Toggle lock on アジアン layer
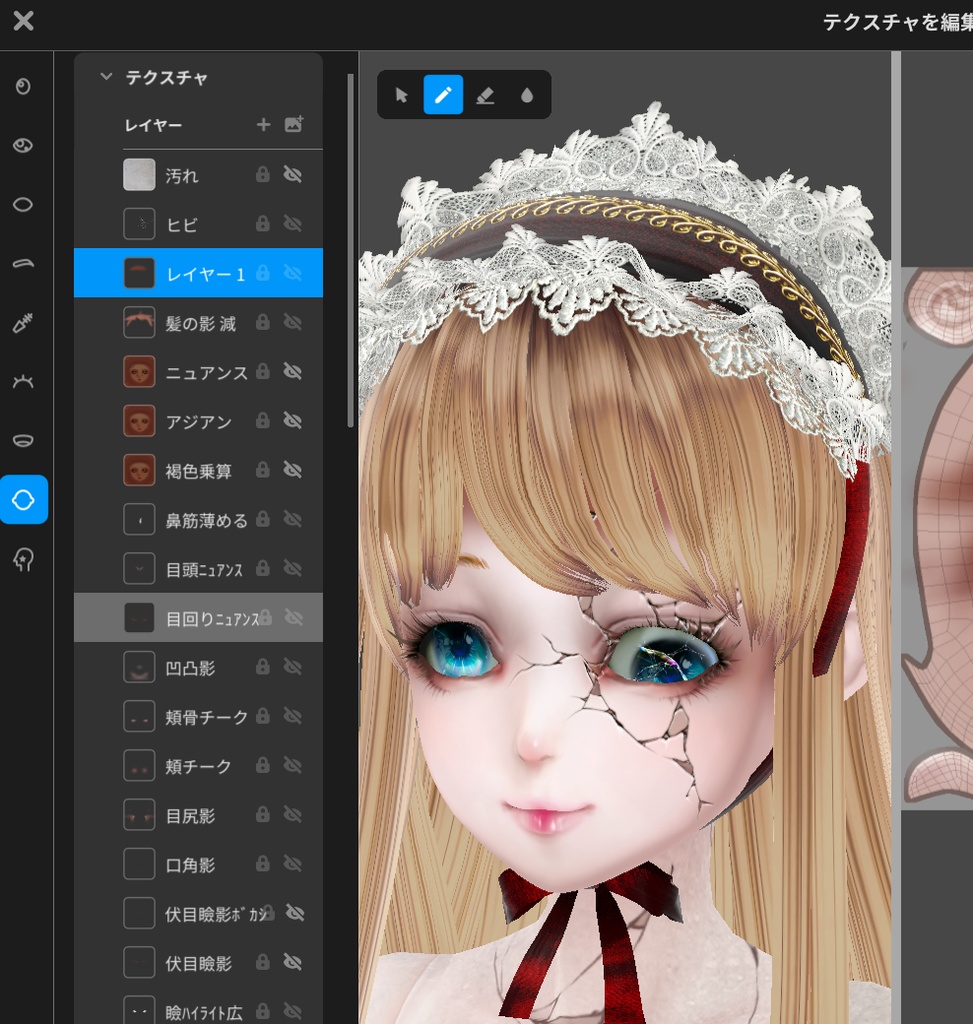Viewport: 973px width, 1024px height. click(x=263, y=421)
